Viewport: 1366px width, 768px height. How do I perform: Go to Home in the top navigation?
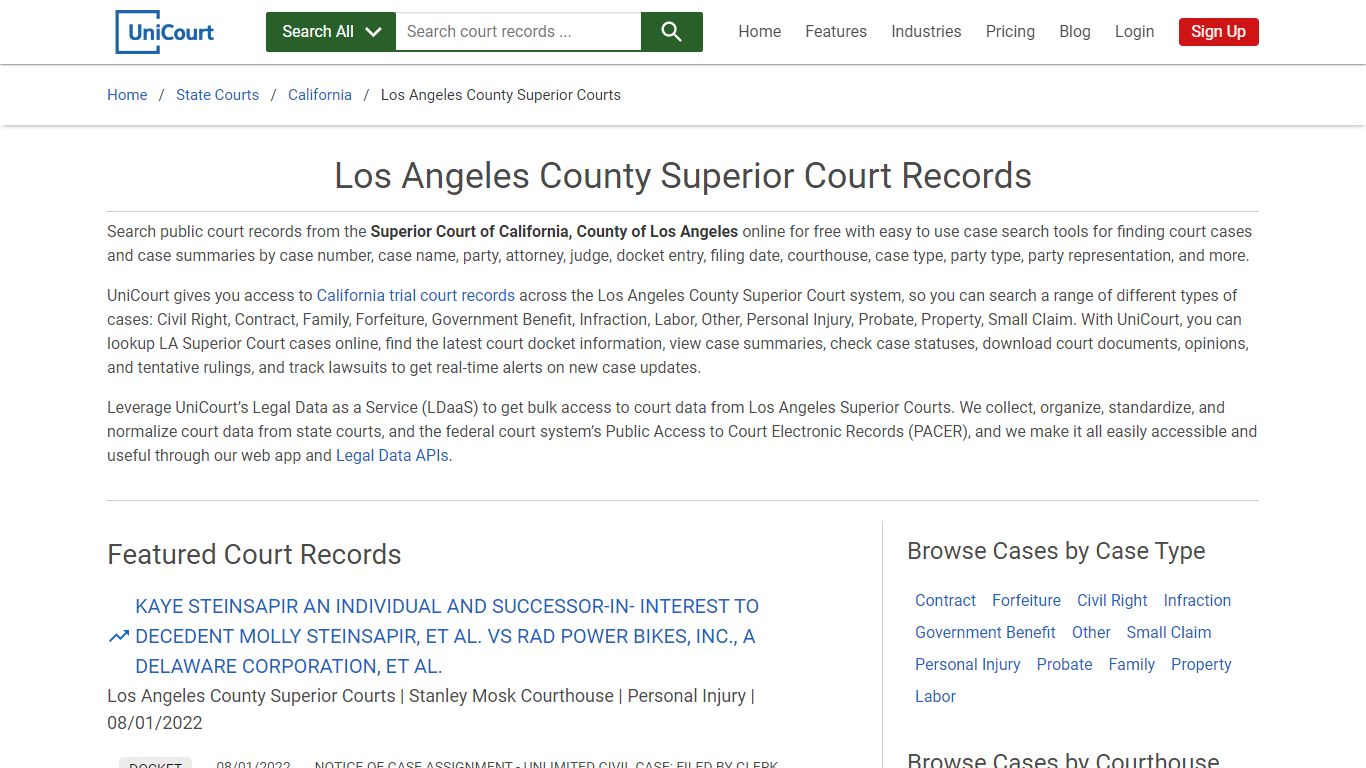(760, 32)
